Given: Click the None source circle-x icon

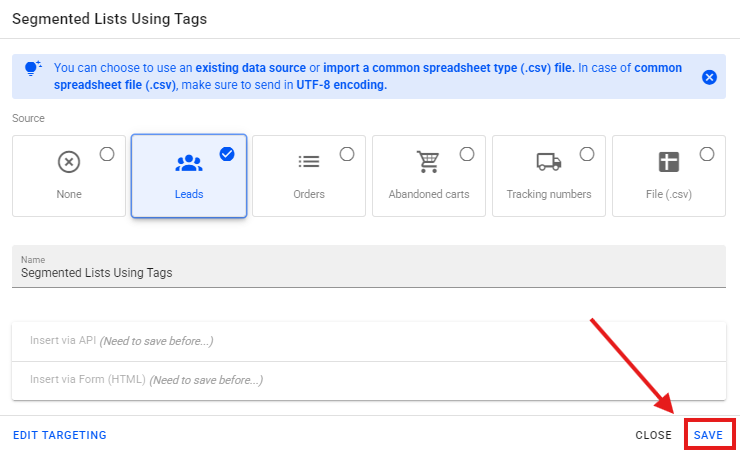Looking at the screenshot, I should tap(68, 162).
